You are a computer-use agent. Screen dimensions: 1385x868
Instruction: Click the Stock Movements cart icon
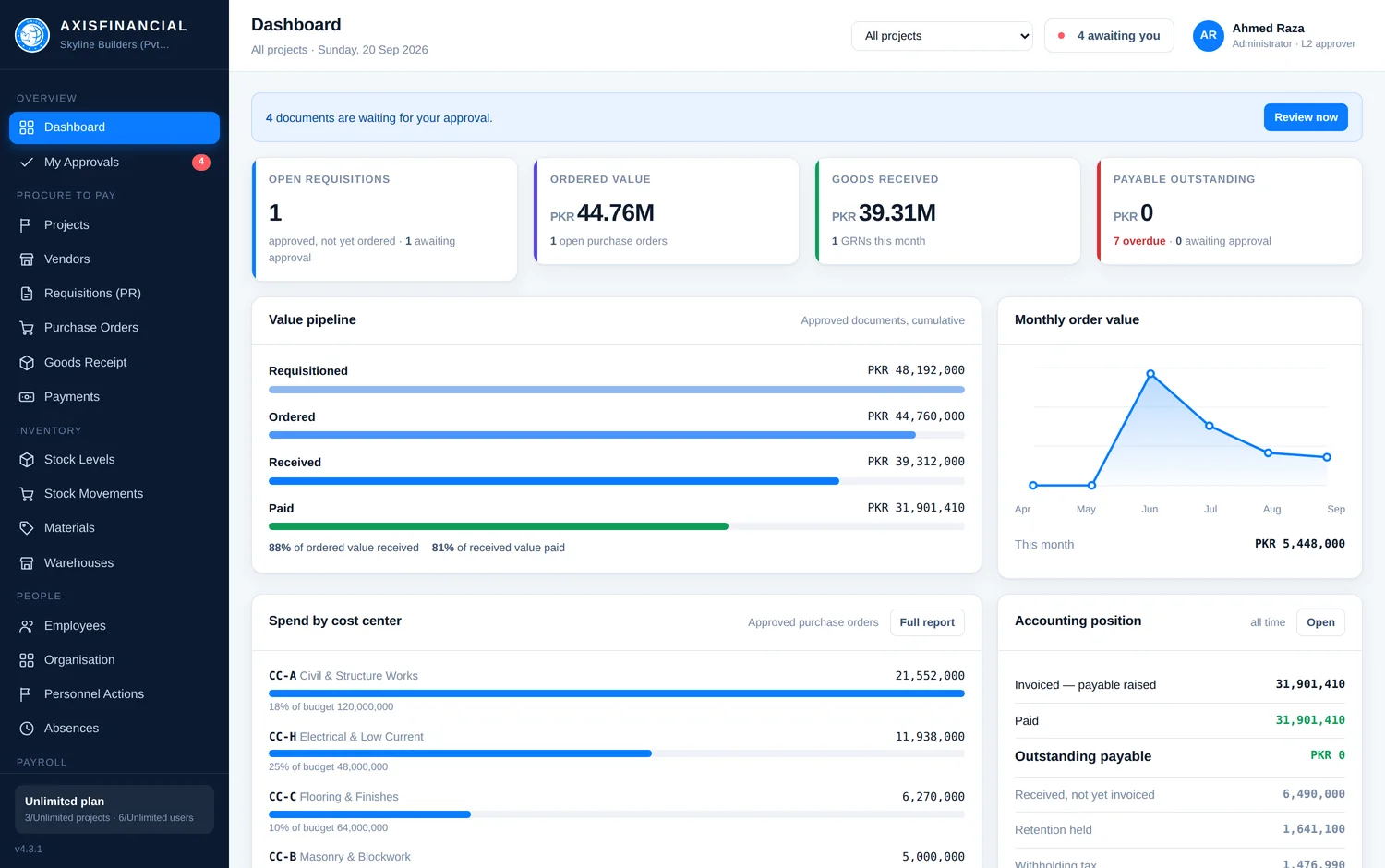(x=27, y=494)
